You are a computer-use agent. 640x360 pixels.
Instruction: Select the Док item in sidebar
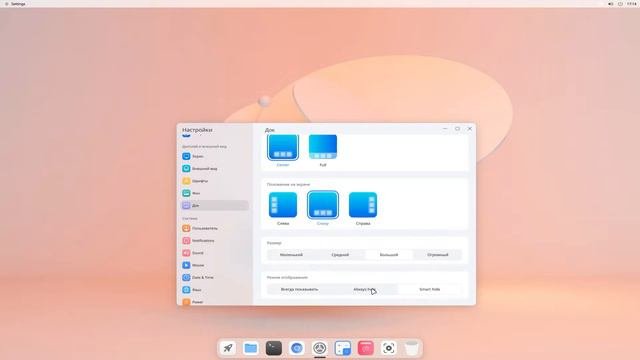[214, 205]
